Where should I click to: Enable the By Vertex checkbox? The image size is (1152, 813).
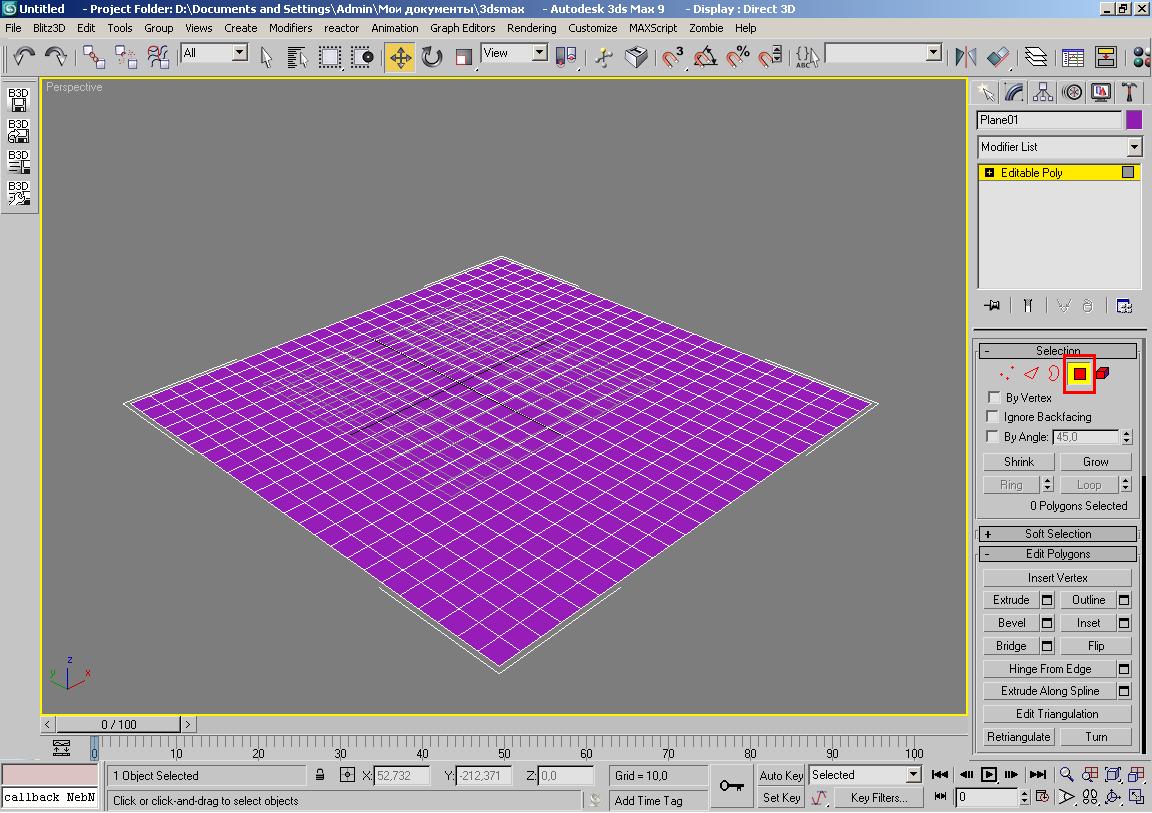(993, 398)
